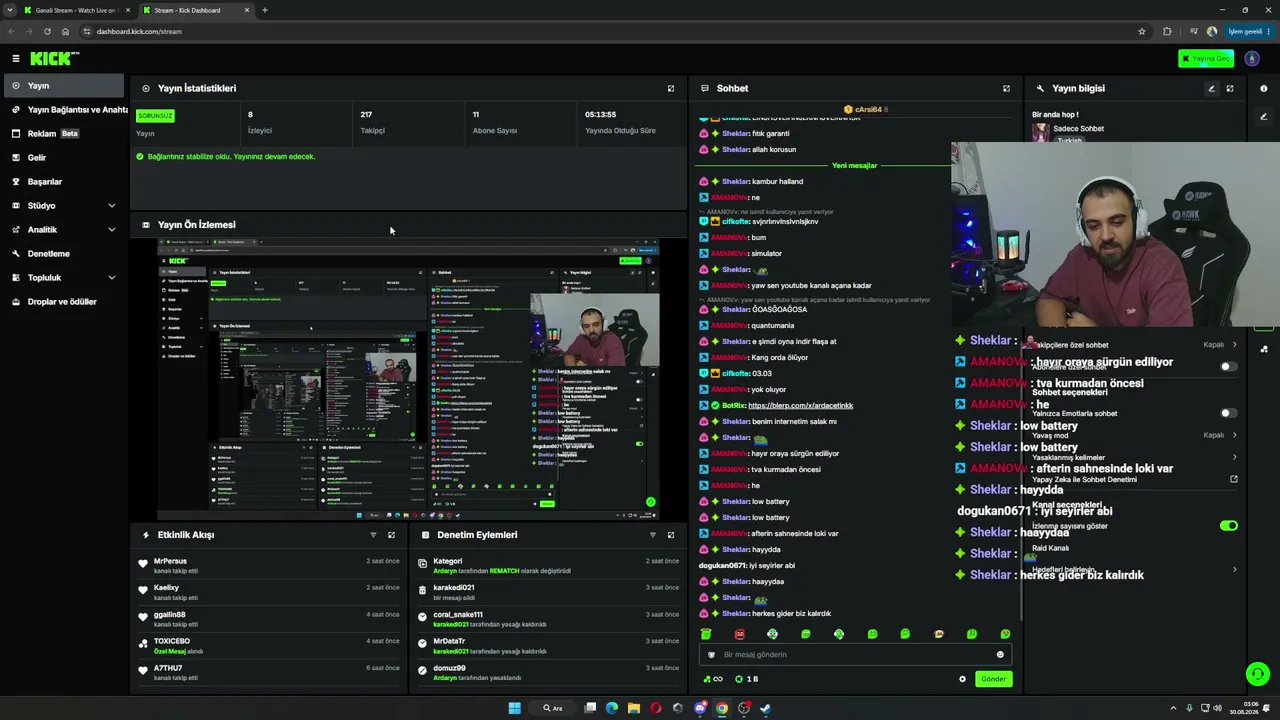
Task: Open the Denetim Eylemleri filter dropdown
Action: tap(652, 535)
